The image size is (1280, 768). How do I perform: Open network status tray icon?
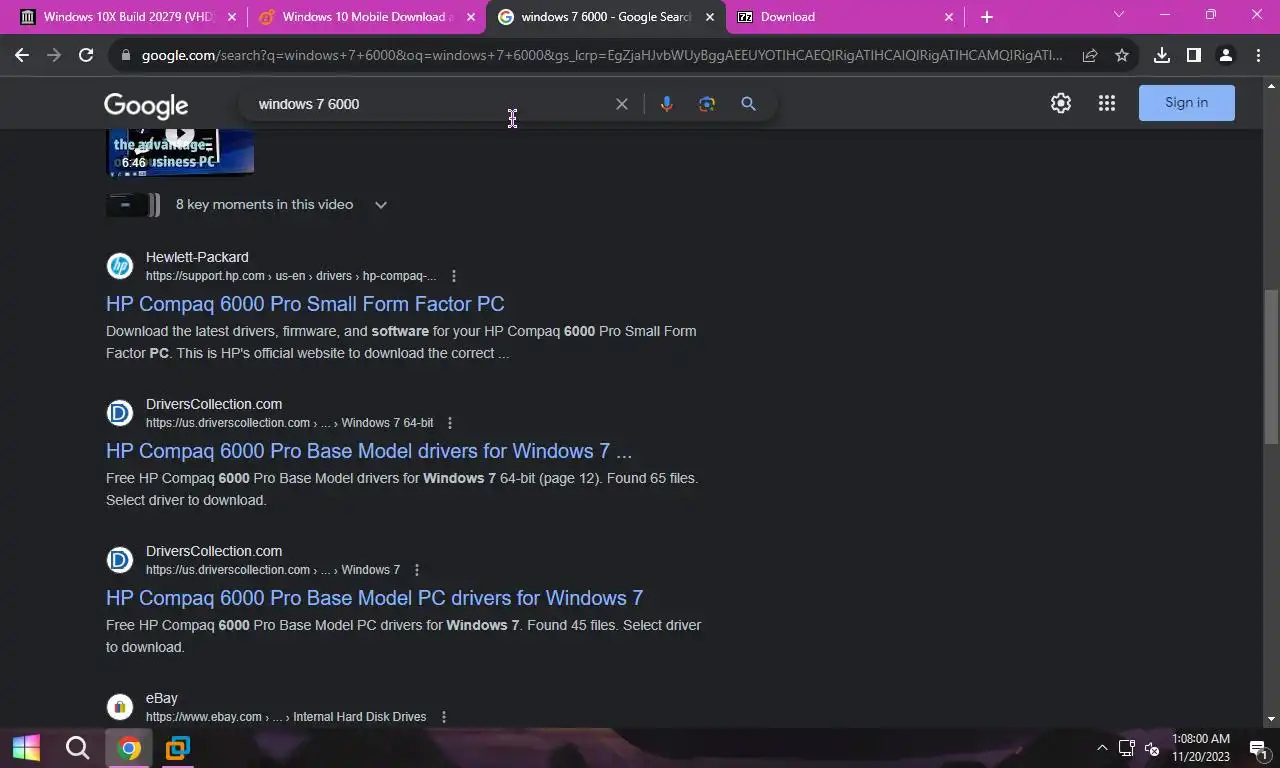click(x=1127, y=748)
